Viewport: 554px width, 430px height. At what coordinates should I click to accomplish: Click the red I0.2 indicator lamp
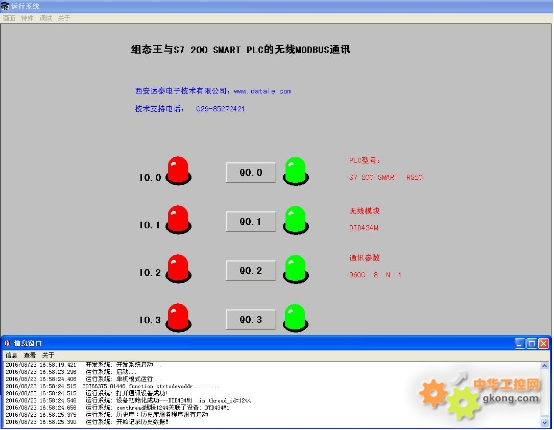[x=178, y=269]
